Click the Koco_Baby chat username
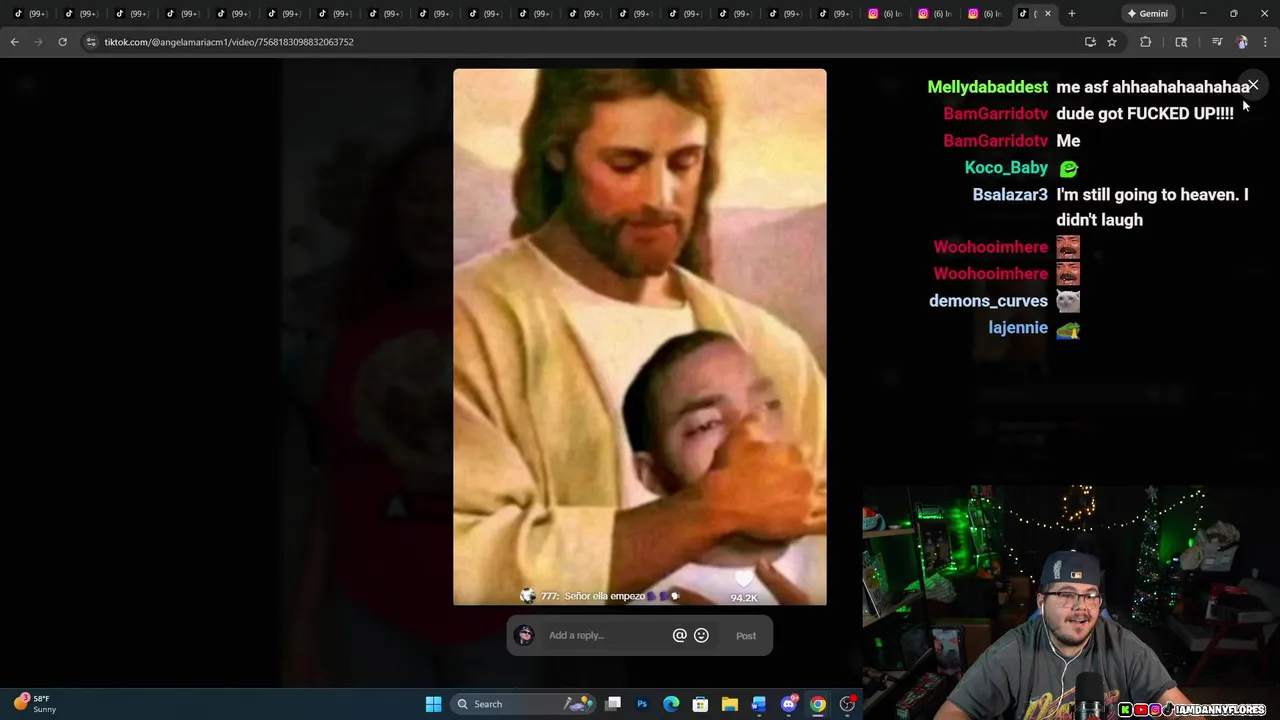1280x720 pixels. pyautogui.click(x=1006, y=168)
